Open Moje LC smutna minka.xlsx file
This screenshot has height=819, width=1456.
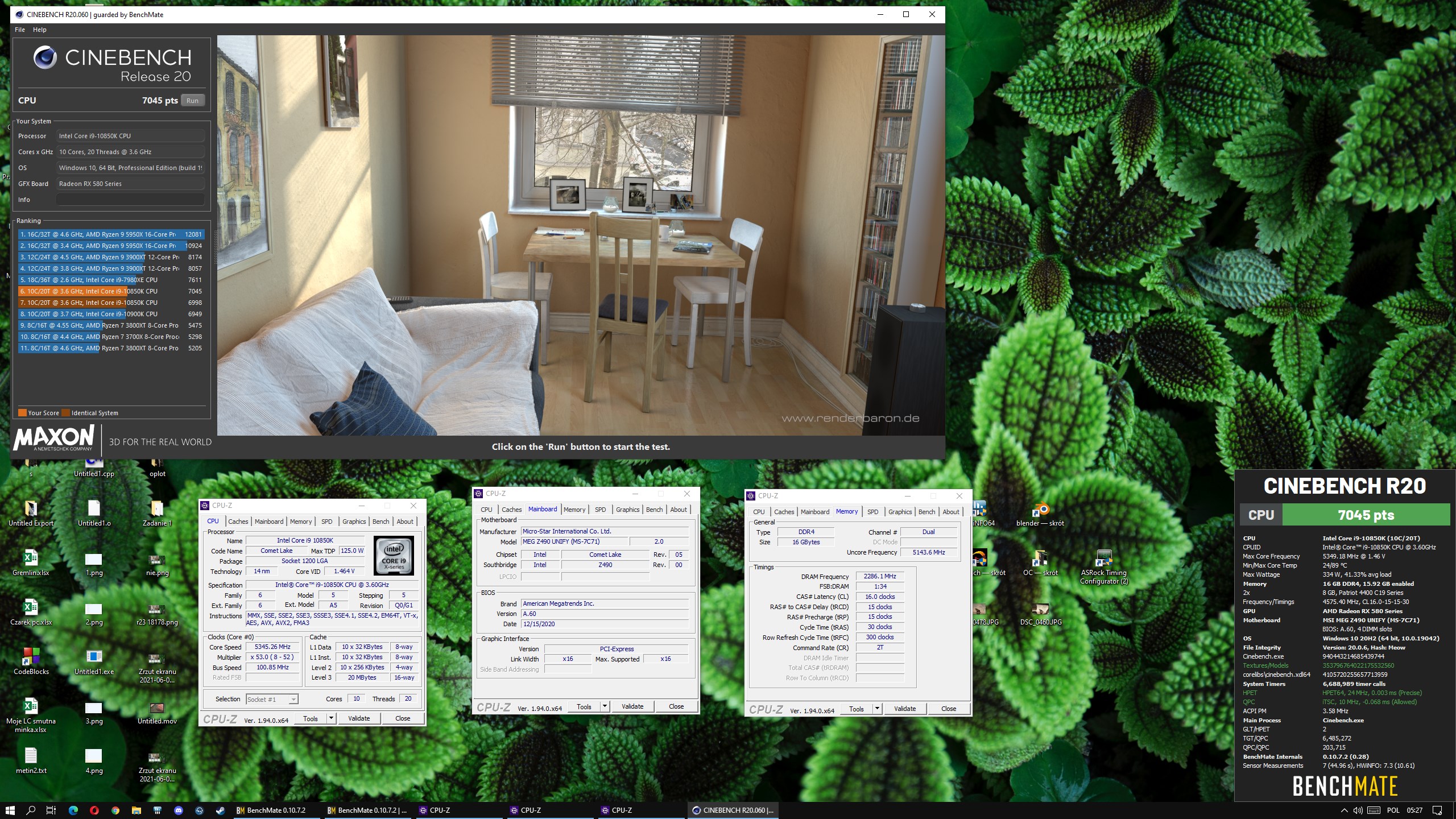(x=31, y=714)
